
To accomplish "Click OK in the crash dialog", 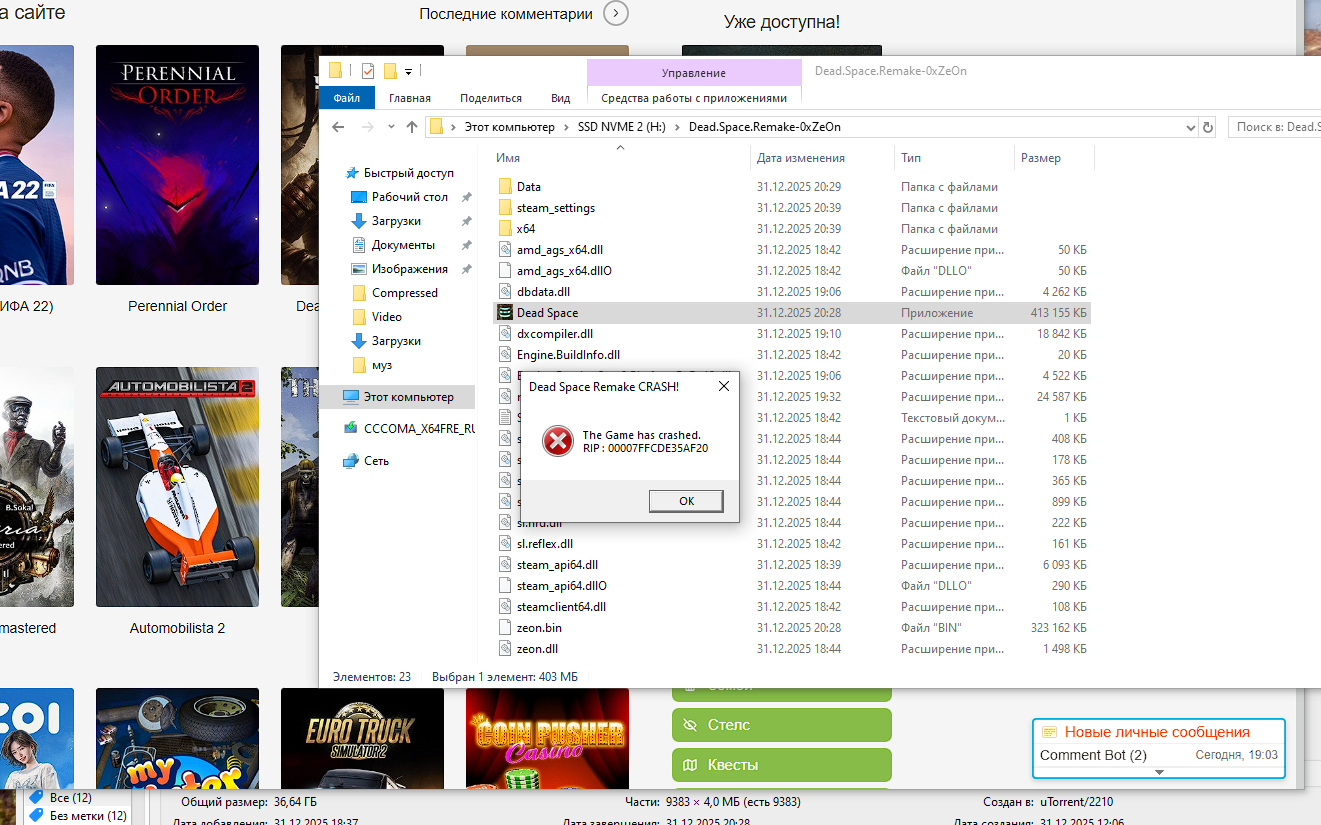I will point(685,501).
